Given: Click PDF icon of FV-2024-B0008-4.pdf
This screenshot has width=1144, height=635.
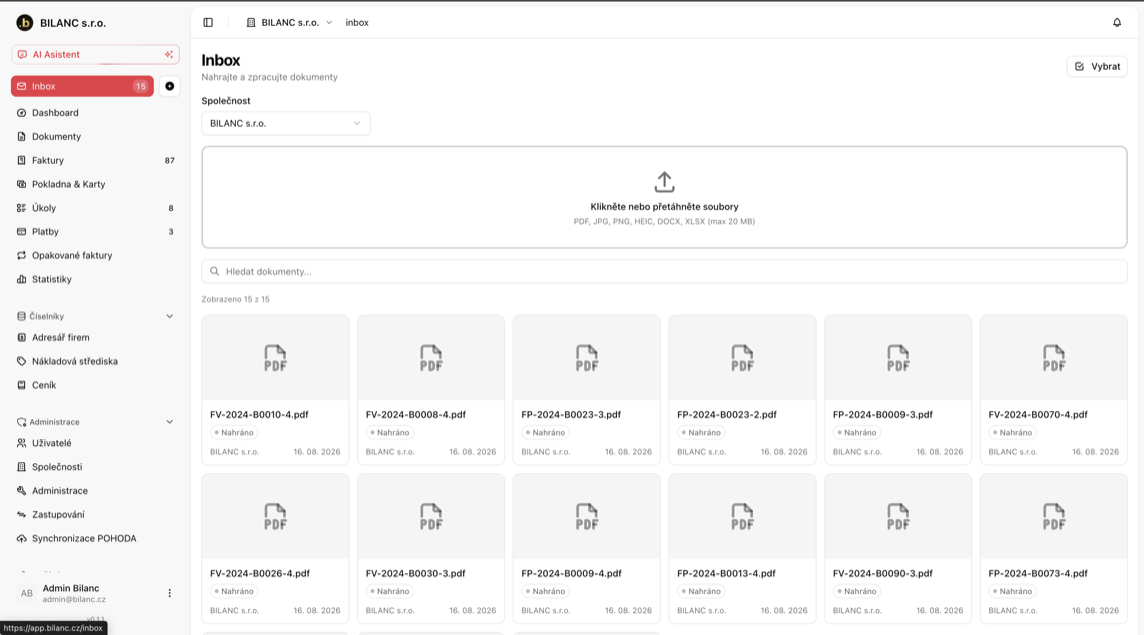Looking at the screenshot, I should pos(430,358).
